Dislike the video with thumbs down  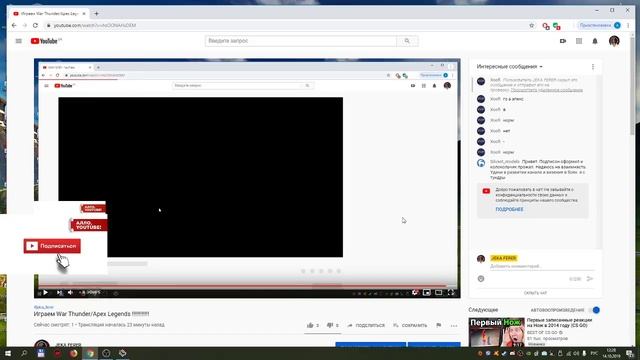tap(330, 325)
